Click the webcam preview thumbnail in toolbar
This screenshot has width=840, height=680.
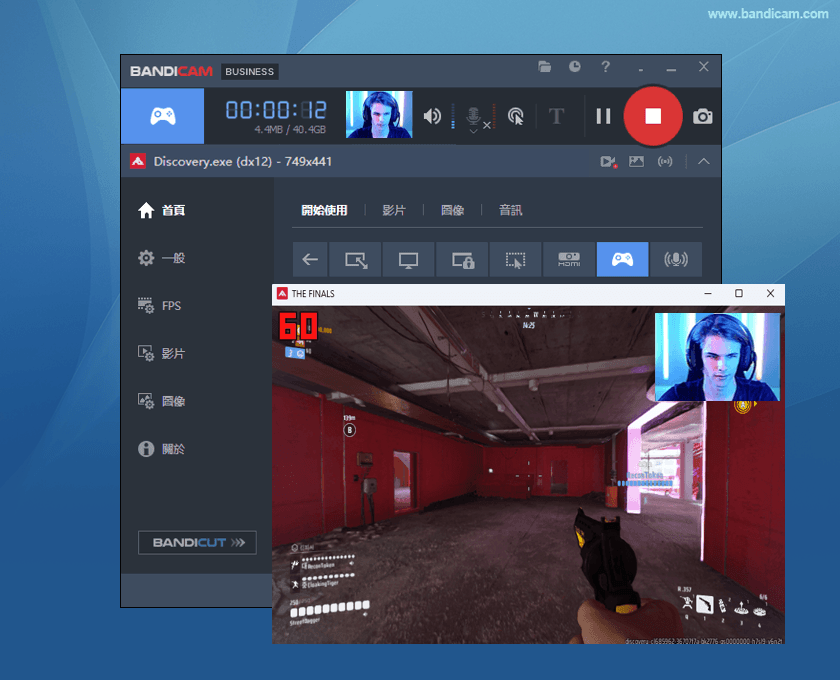[379, 115]
